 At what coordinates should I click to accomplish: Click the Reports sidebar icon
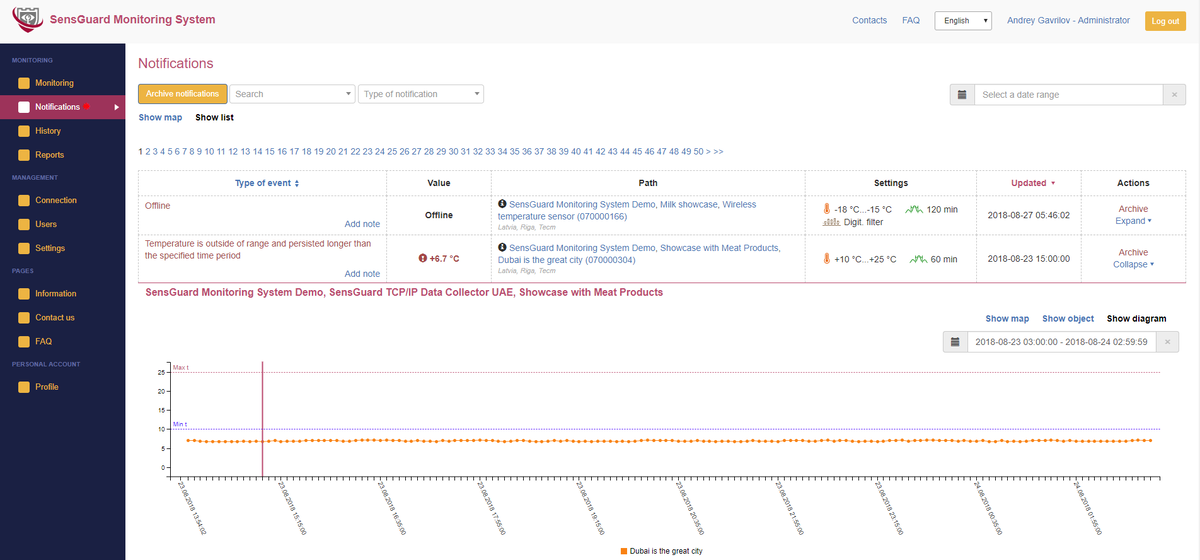25,155
